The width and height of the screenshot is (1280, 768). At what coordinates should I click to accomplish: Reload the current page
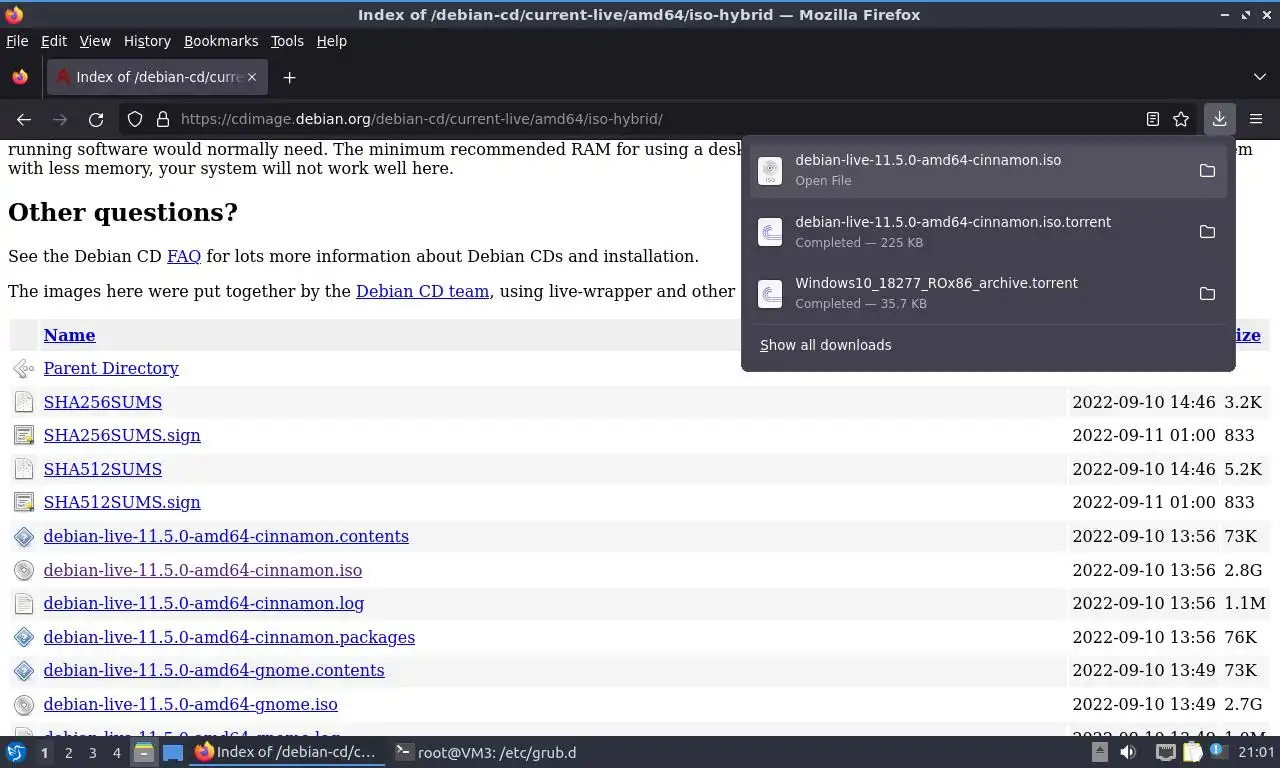[96, 119]
